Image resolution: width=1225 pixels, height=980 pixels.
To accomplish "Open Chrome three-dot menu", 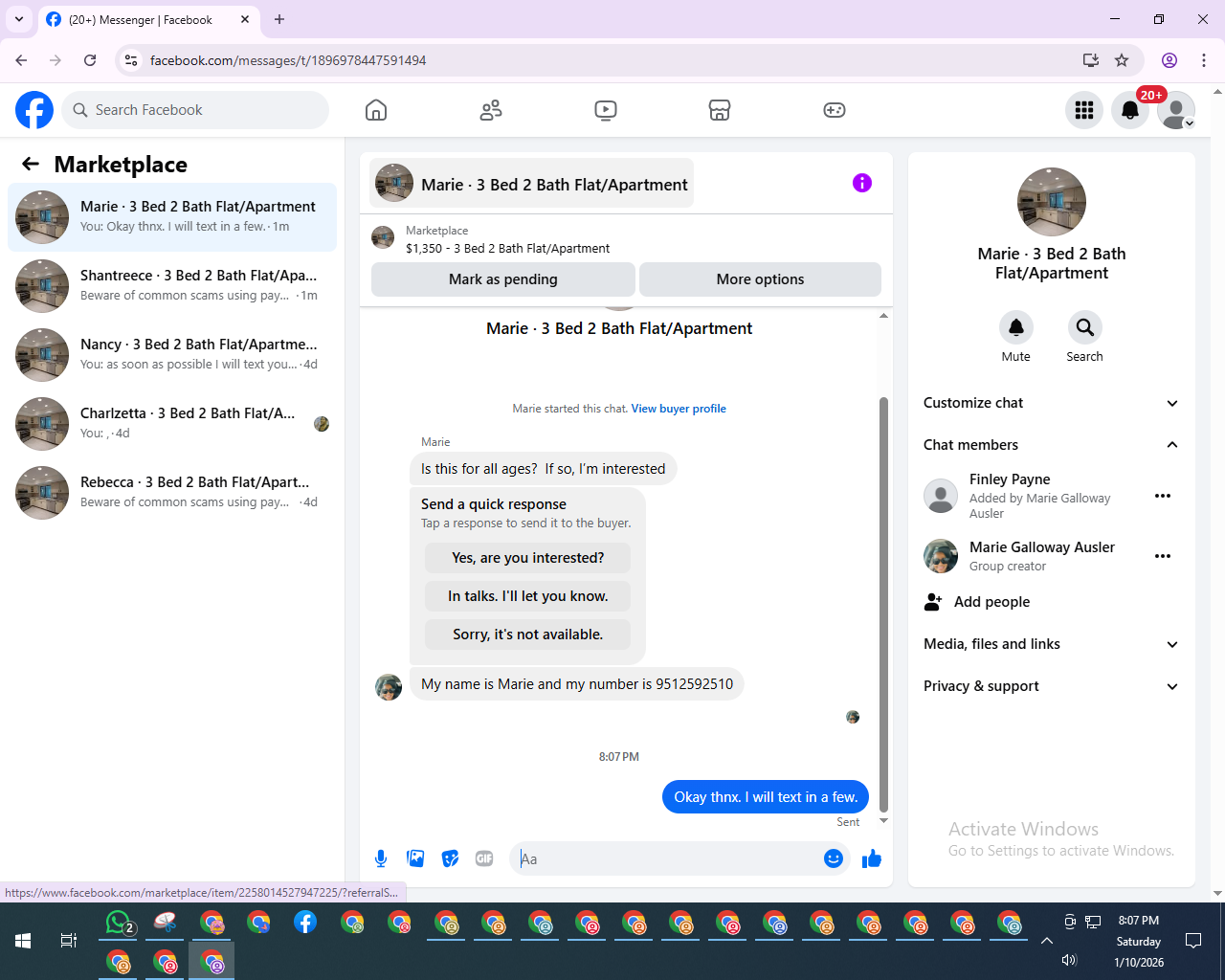I will [x=1204, y=60].
